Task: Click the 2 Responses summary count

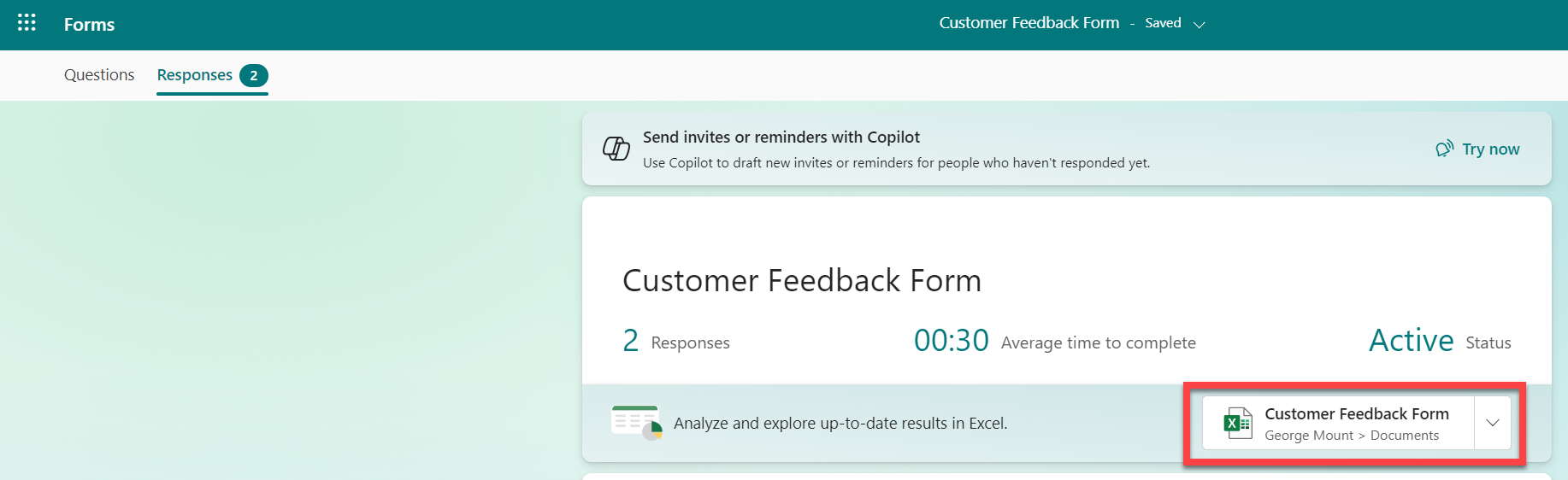Action: 631,341
